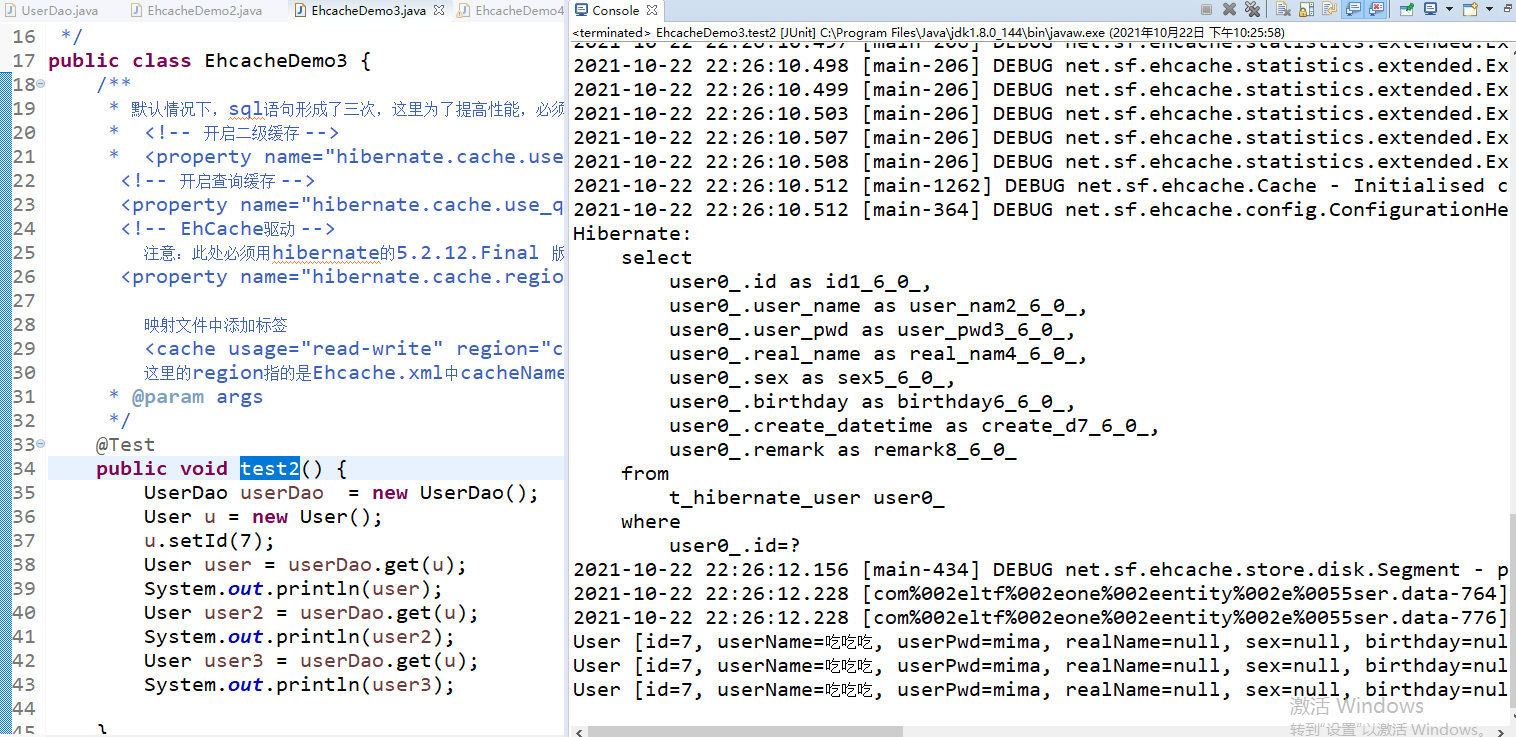
Task: Click '@param args' in the Javadoc
Action: pos(197,396)
